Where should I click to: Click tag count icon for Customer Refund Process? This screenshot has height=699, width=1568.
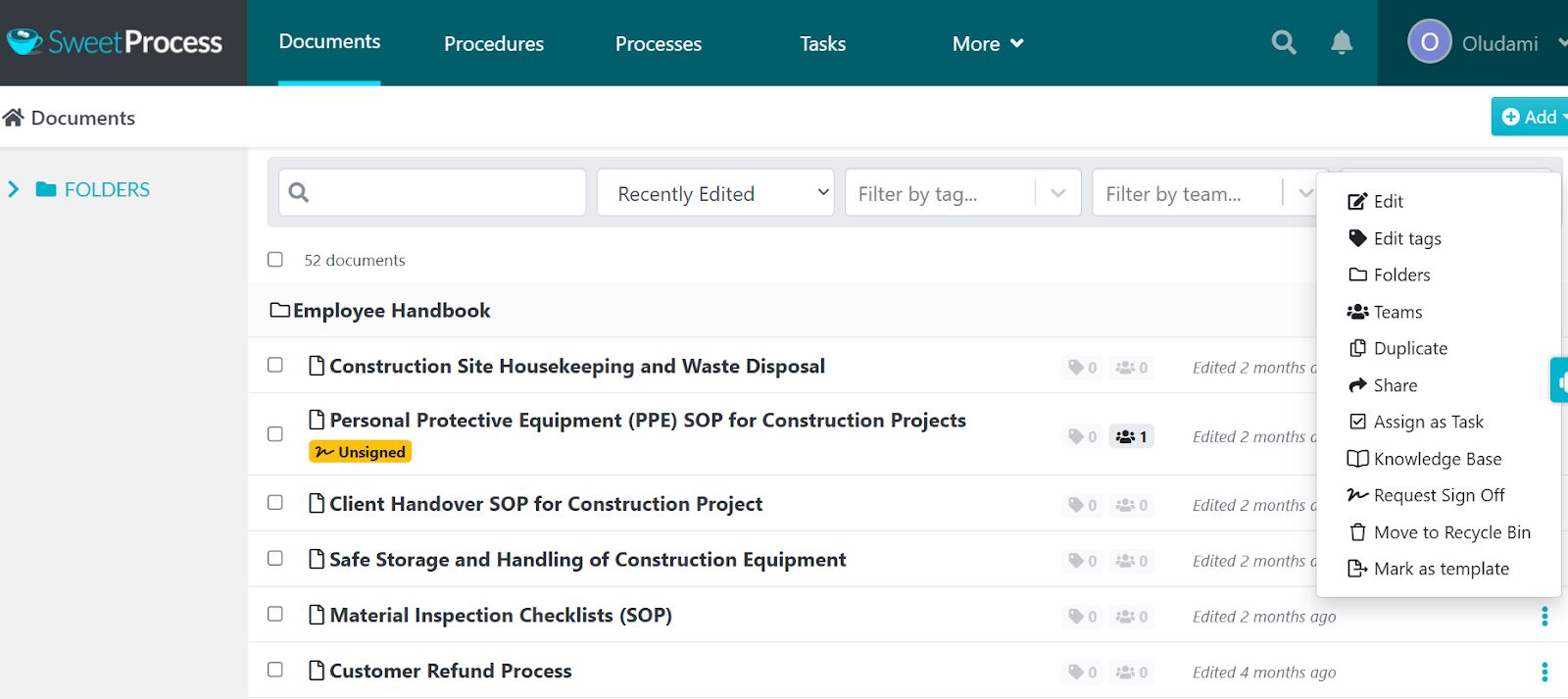(x=1083, y=673)
